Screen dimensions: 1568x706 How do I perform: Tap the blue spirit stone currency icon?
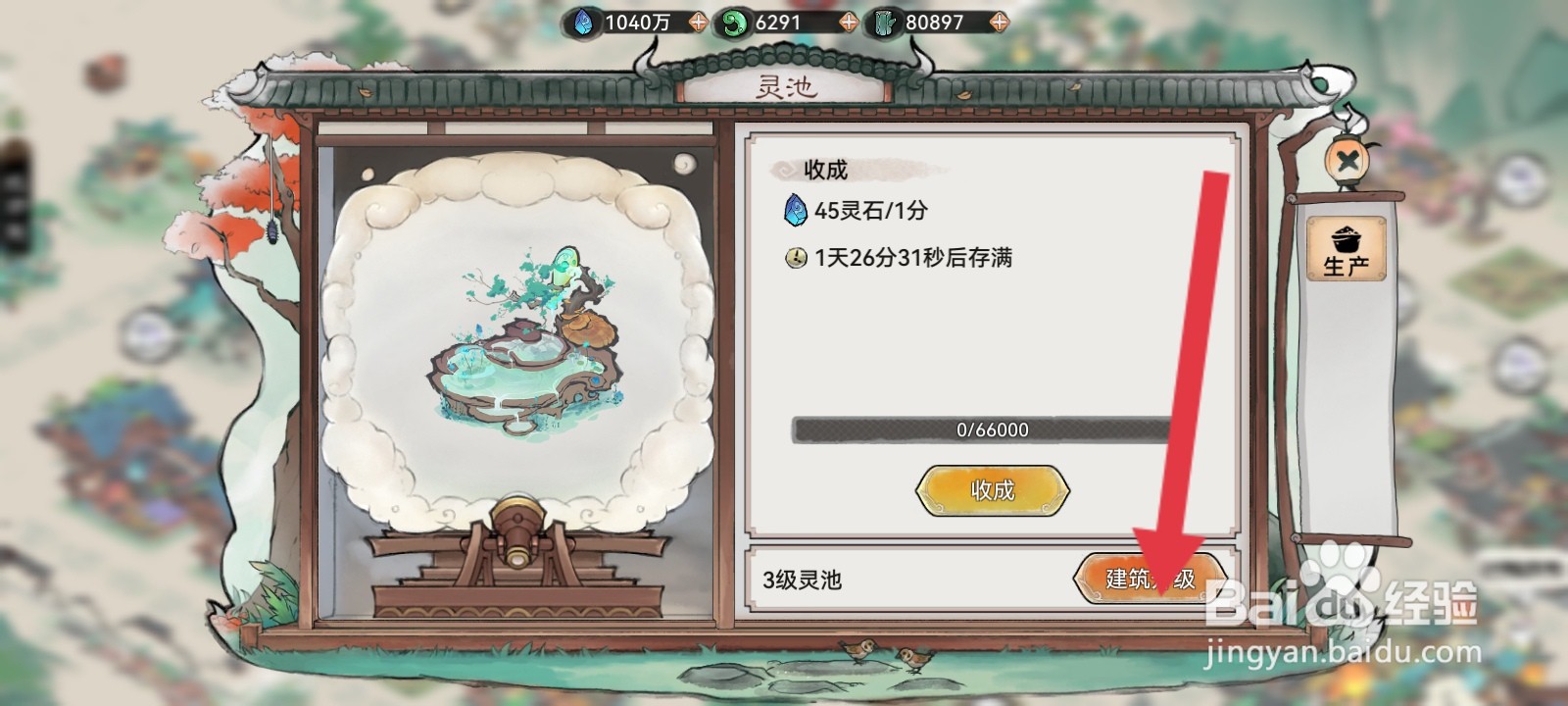pos(583,23)
